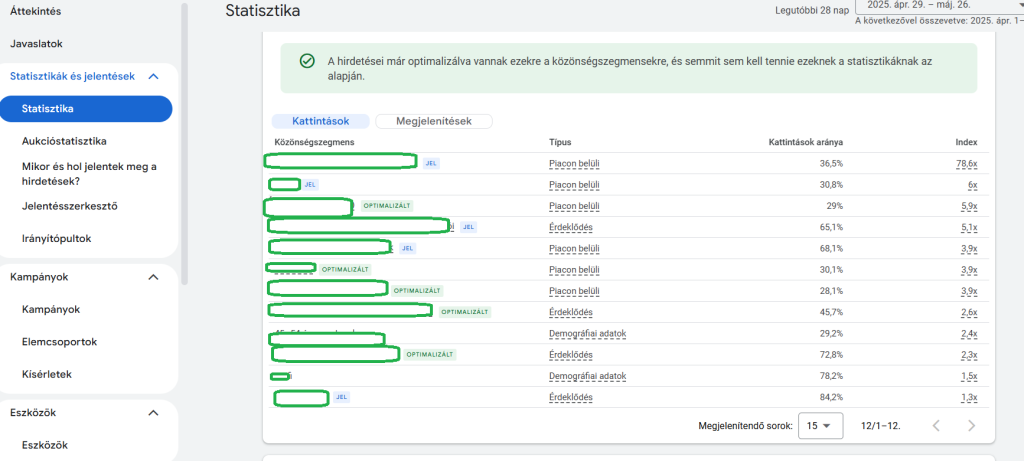
Task: Open Jelentésszerkesztő page
Action: [x=70, y=206]
